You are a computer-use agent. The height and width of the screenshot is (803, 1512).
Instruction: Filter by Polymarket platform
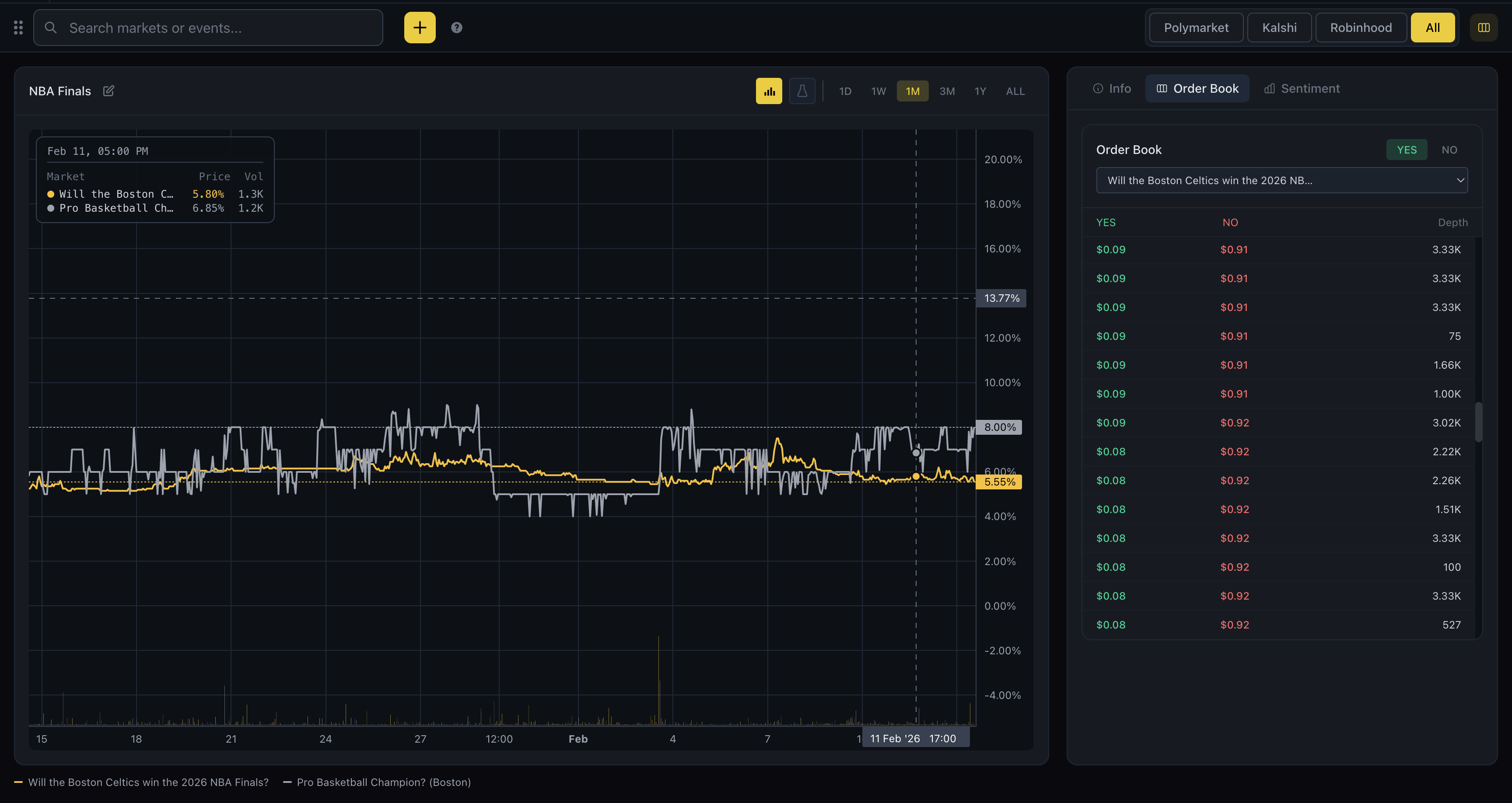pos(1196,28)
